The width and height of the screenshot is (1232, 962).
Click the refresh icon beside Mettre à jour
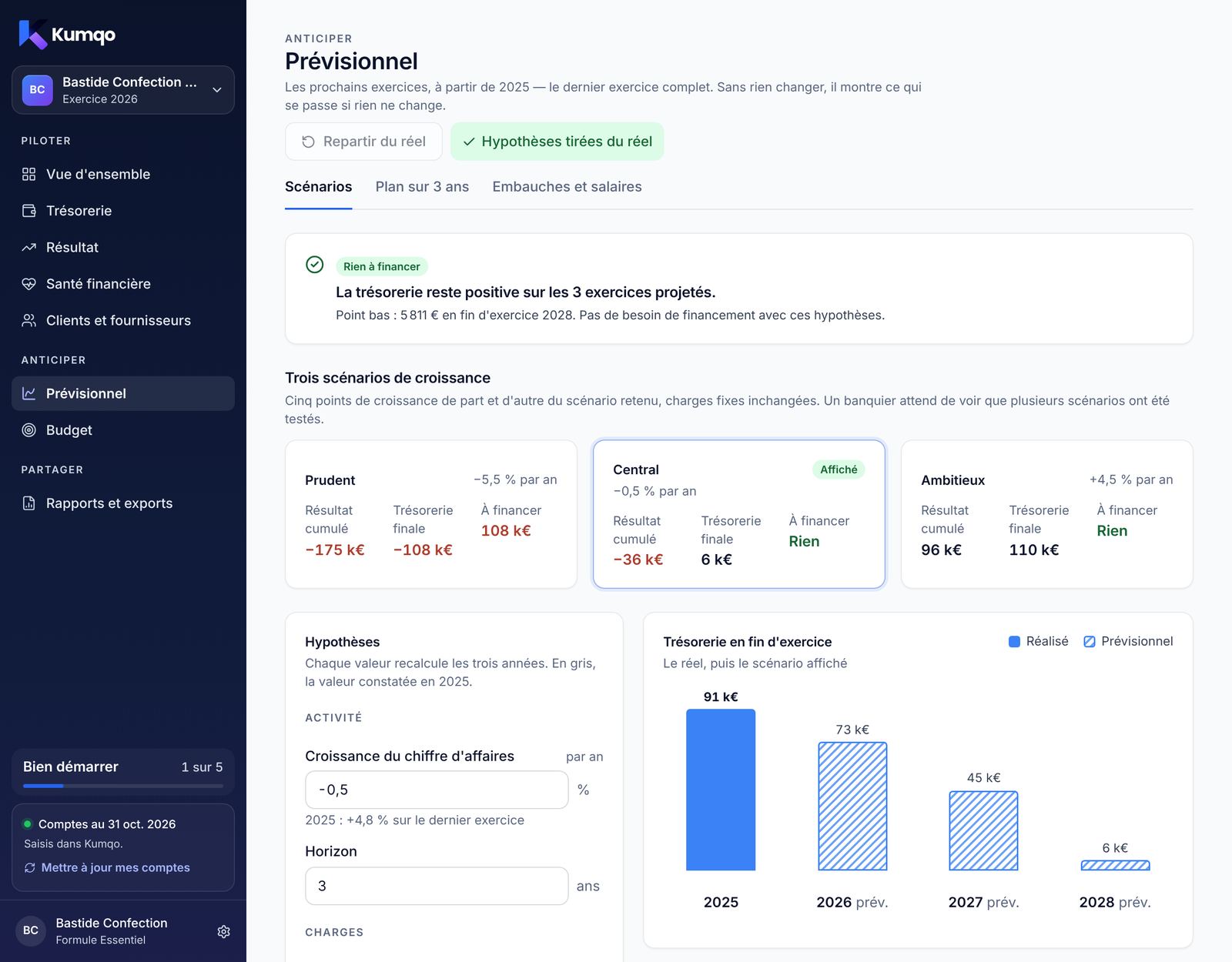coord(30,867)
